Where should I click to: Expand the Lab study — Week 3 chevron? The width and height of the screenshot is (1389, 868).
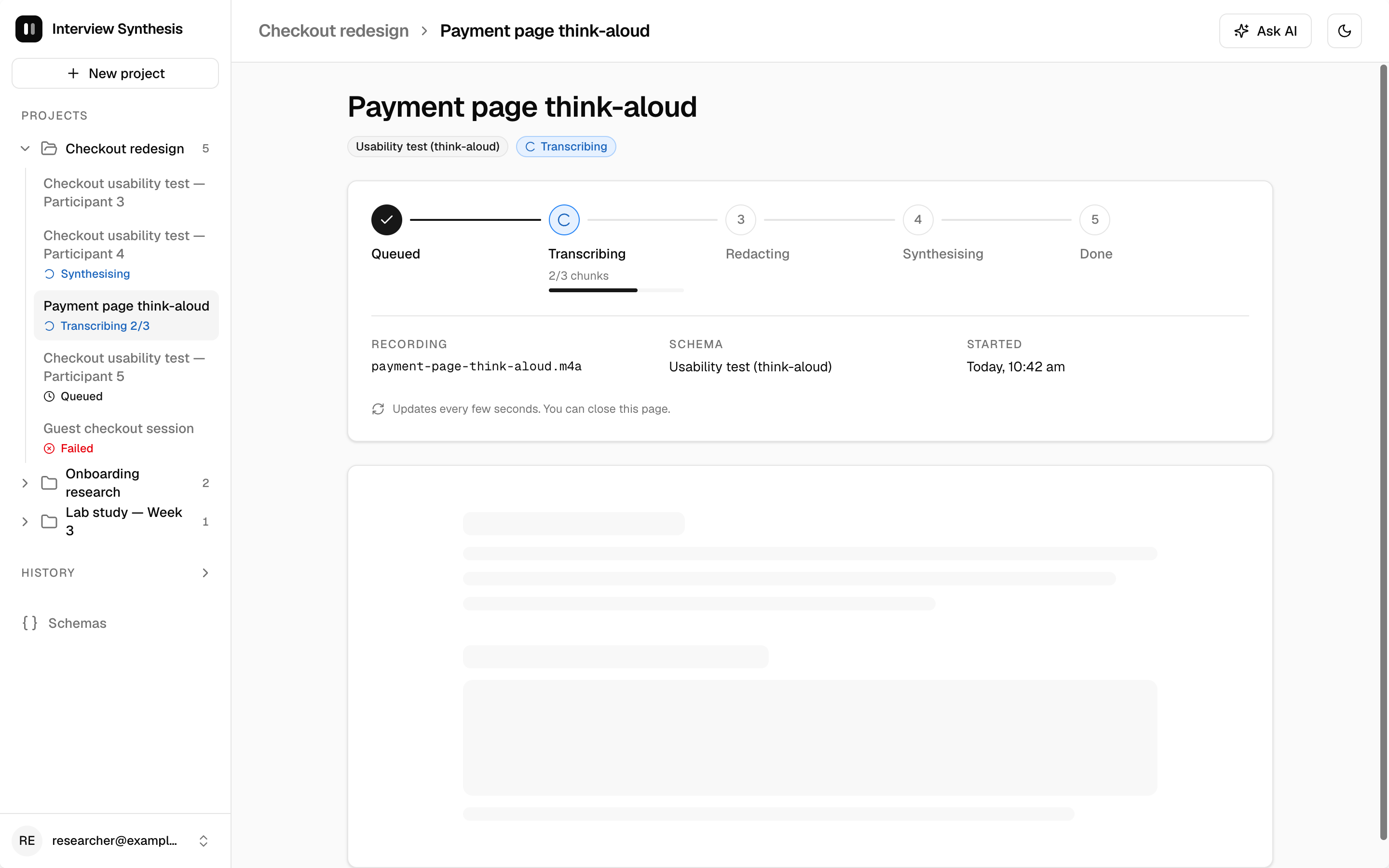[25, 521]
